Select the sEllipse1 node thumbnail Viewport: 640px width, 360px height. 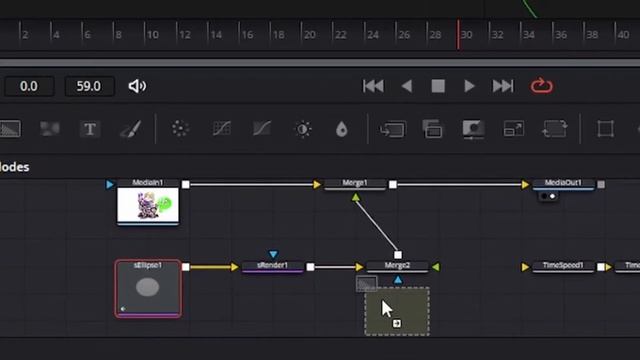(x=148, y=289)
